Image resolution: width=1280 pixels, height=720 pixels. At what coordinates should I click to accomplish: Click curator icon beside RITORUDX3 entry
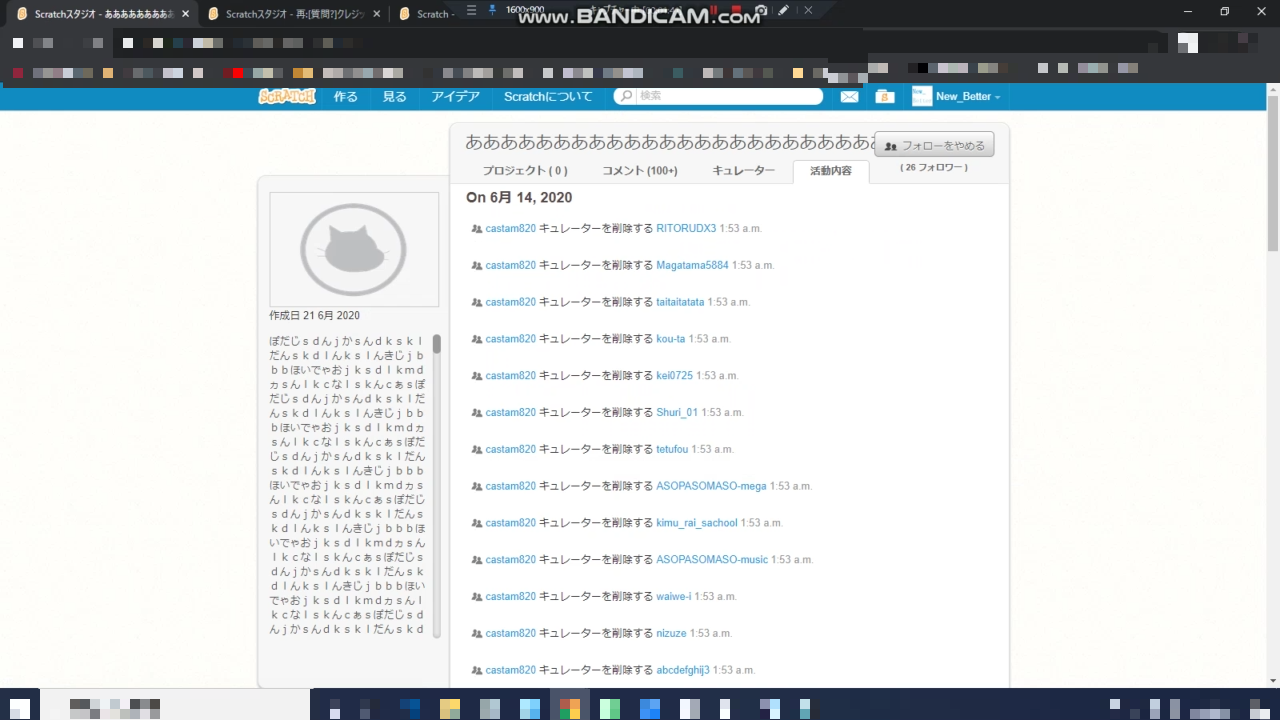[x=477, y=228]
